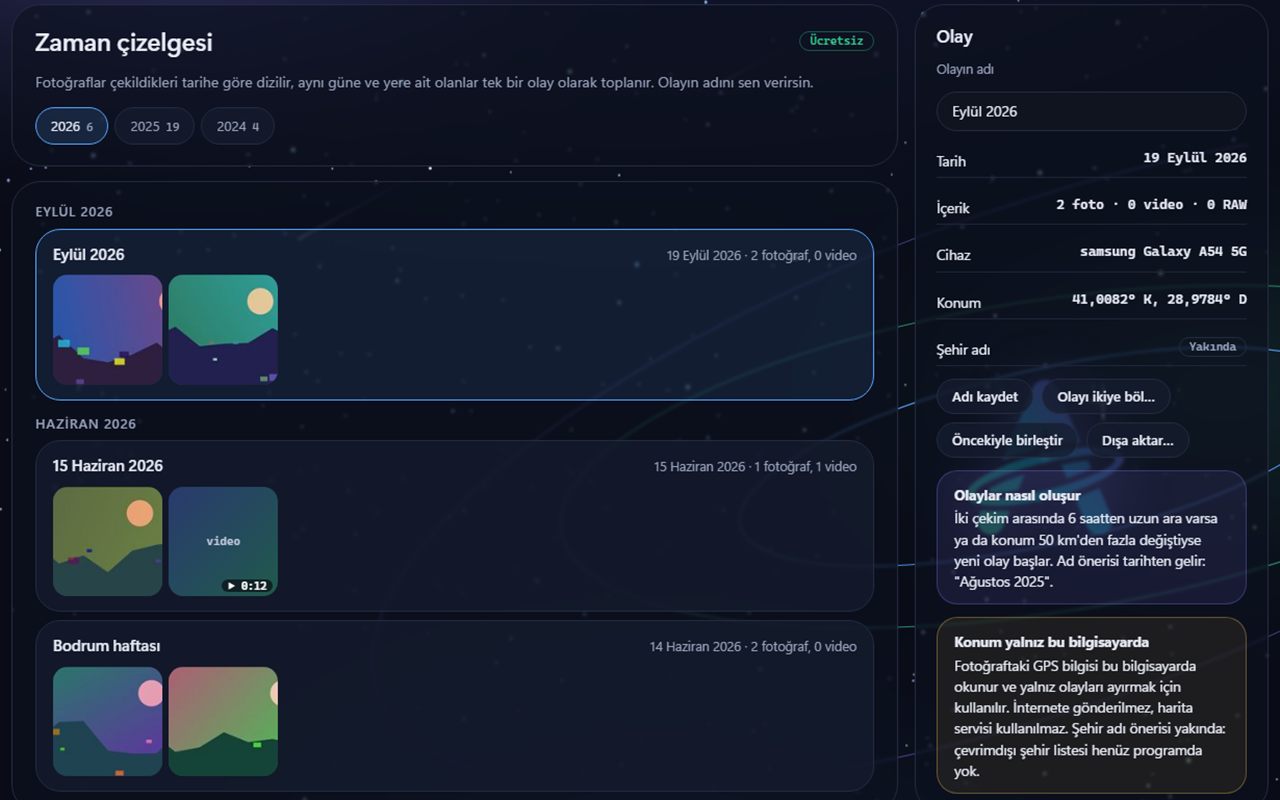Image resolution: width=1280 pixels, height=800 pixels.
Task: Open the photo thumbnail in 15 Haziran 2026
Action: pyautogui.click(x=107, y=541)
